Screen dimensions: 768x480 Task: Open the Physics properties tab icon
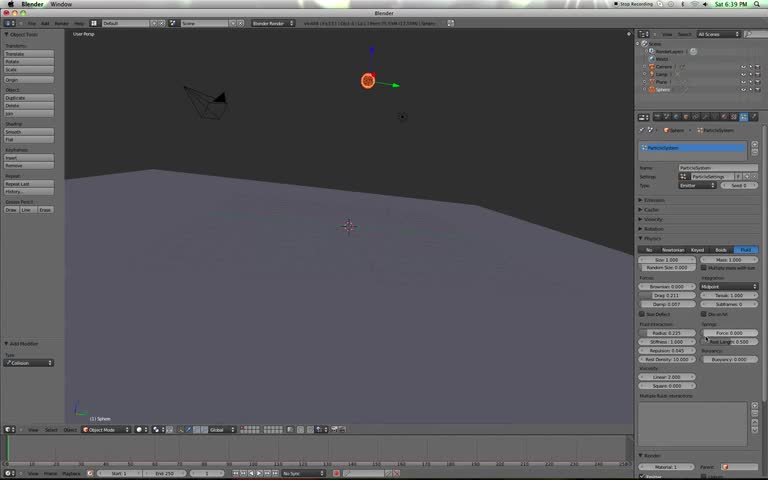pyautogui.click(x=753, y=117)
